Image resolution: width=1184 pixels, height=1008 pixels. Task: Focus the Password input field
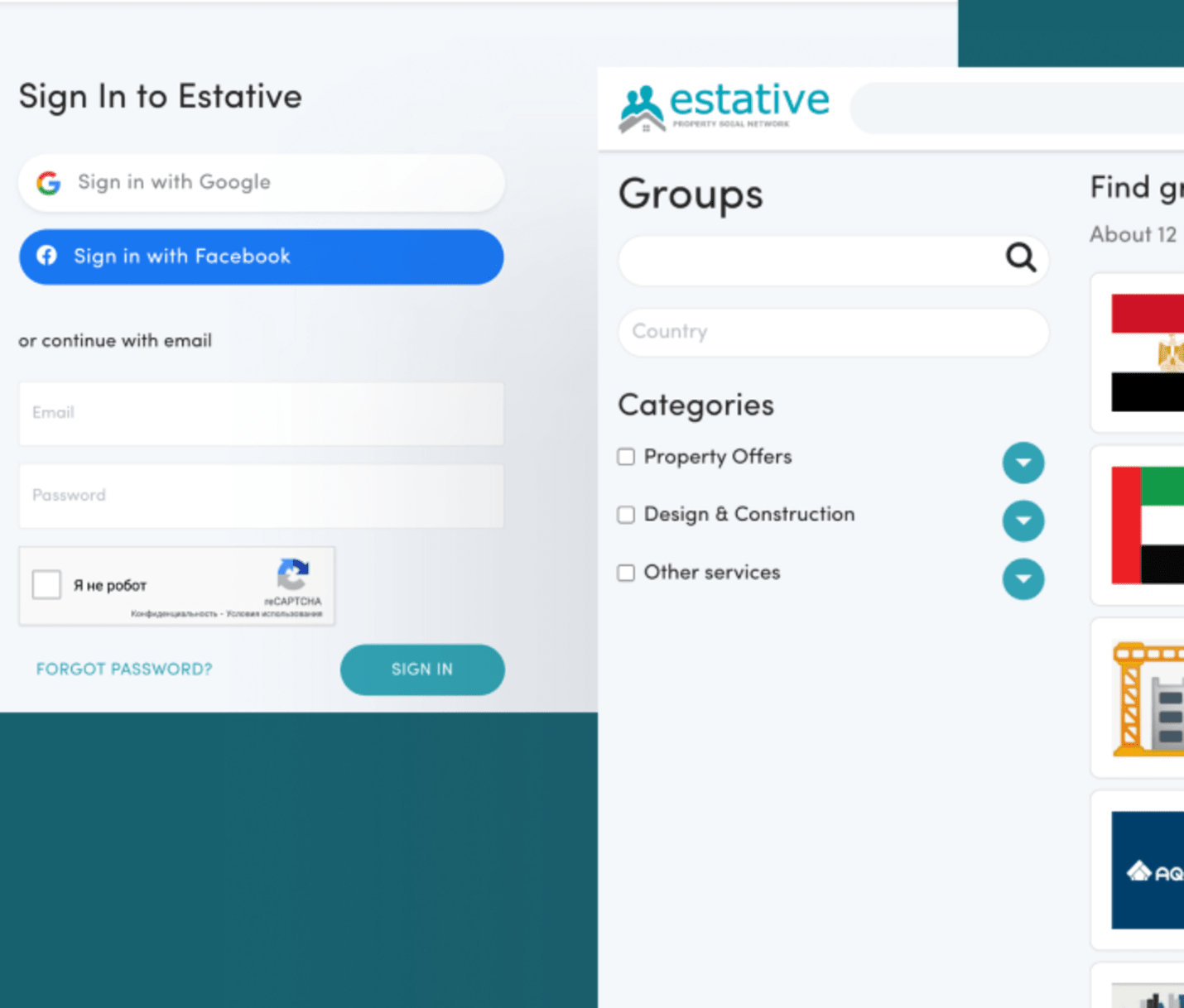click(262, 496)
